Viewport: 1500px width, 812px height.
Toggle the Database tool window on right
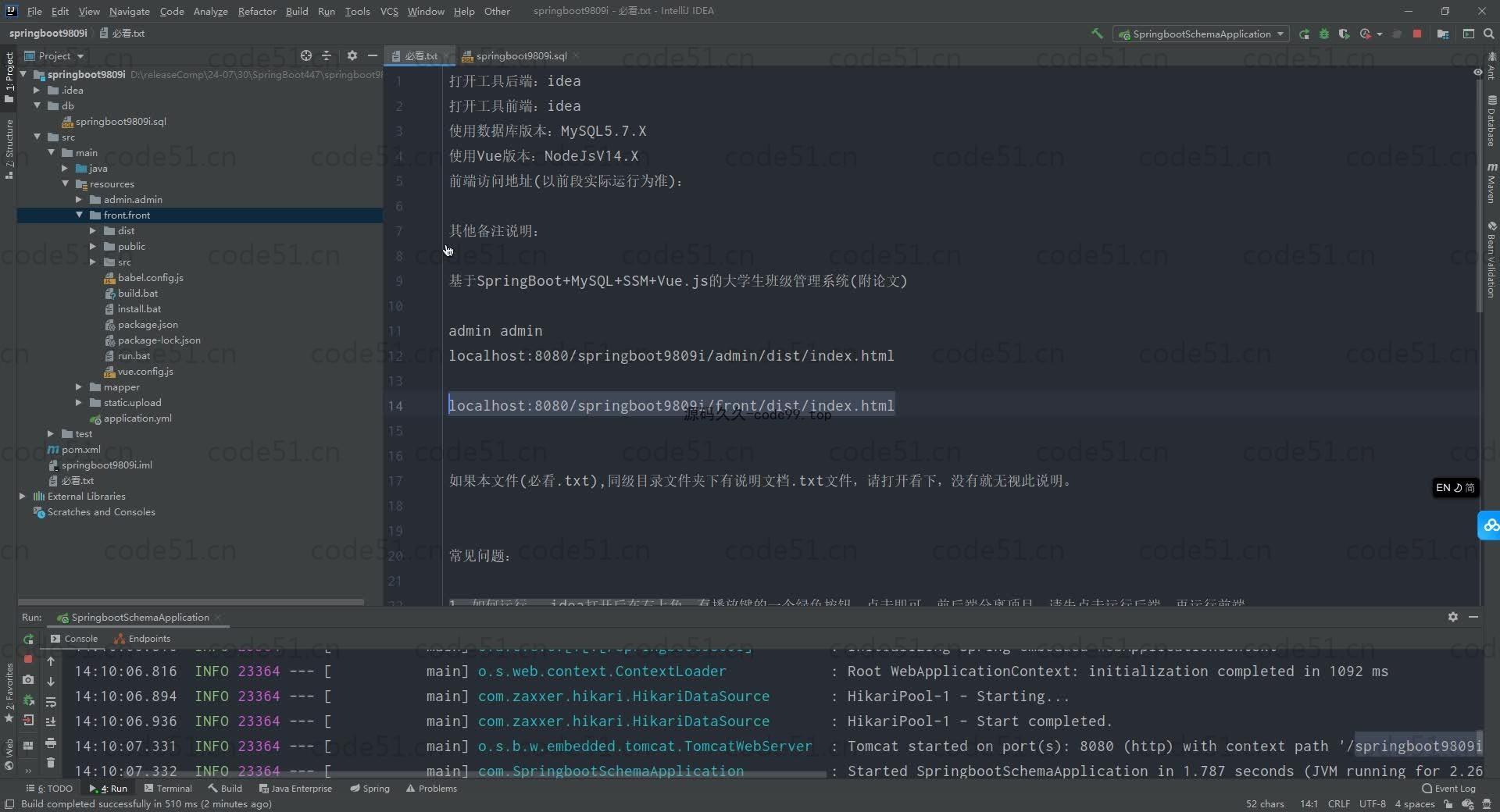click(x=1491, y=121)
